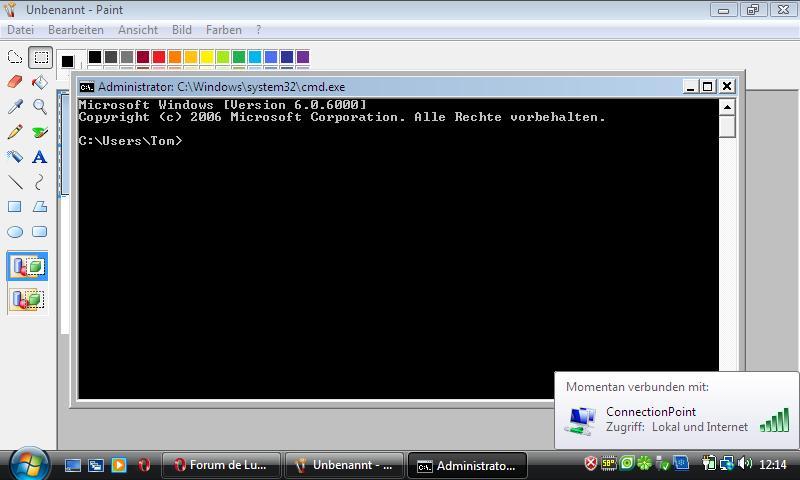Pick the lime green palette color
Screen dimensions: 800x480
pos(223,57)
